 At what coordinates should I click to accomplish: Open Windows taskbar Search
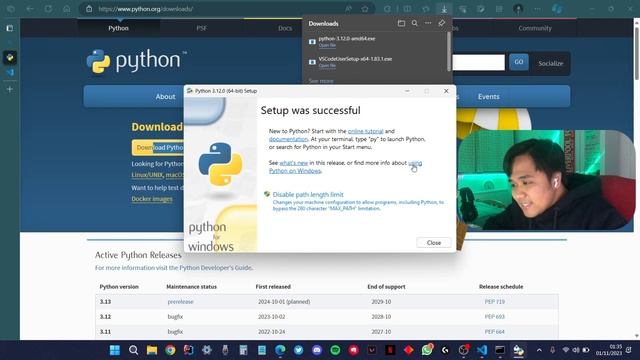(133, 350)
